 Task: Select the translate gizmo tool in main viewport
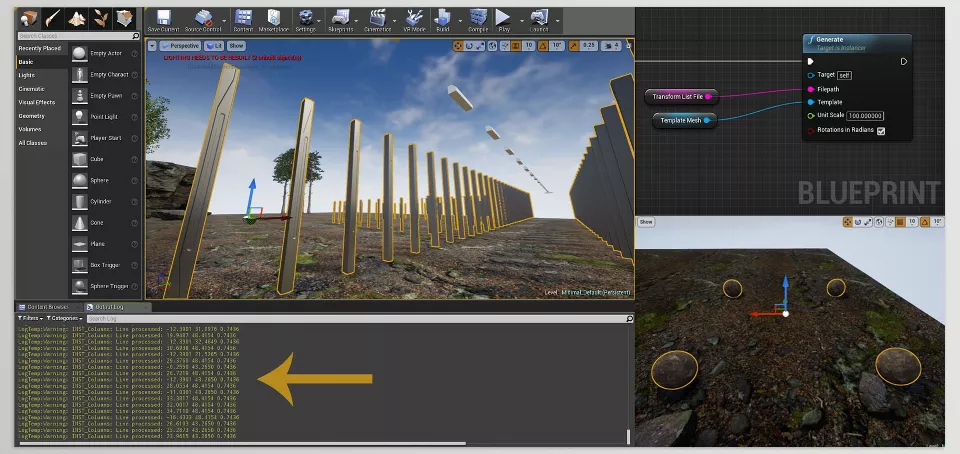[458, 46]
